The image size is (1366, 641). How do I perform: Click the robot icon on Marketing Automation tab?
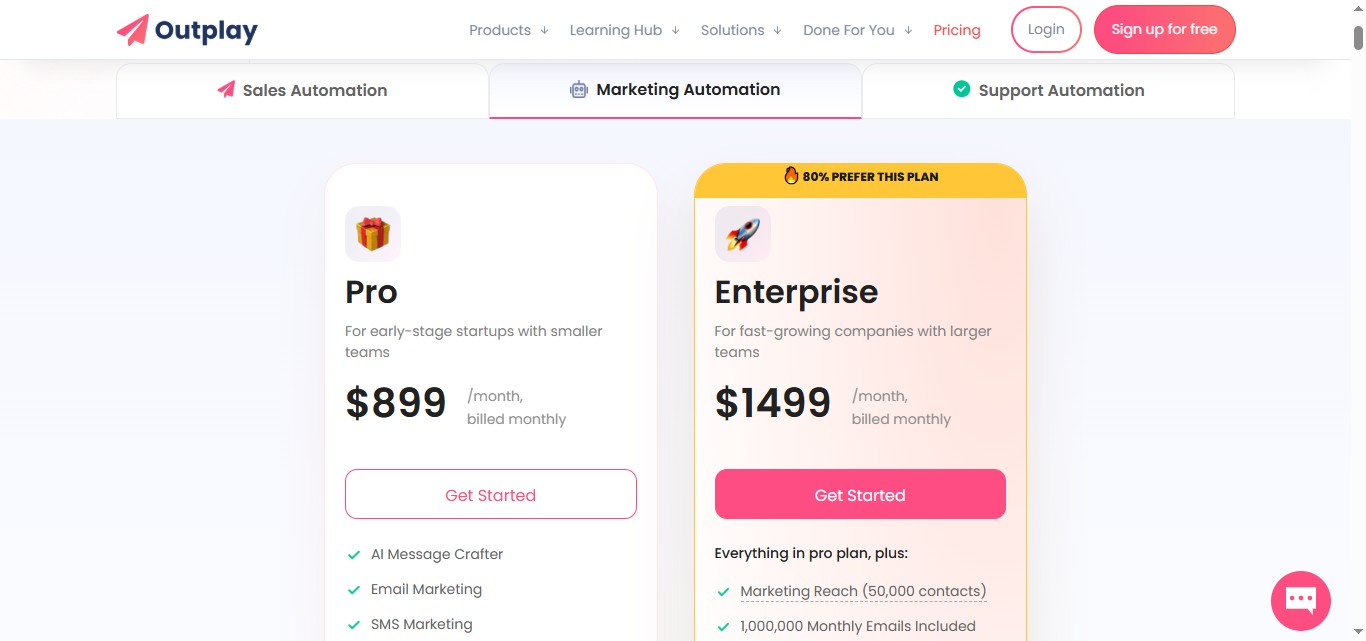point(578,89)
